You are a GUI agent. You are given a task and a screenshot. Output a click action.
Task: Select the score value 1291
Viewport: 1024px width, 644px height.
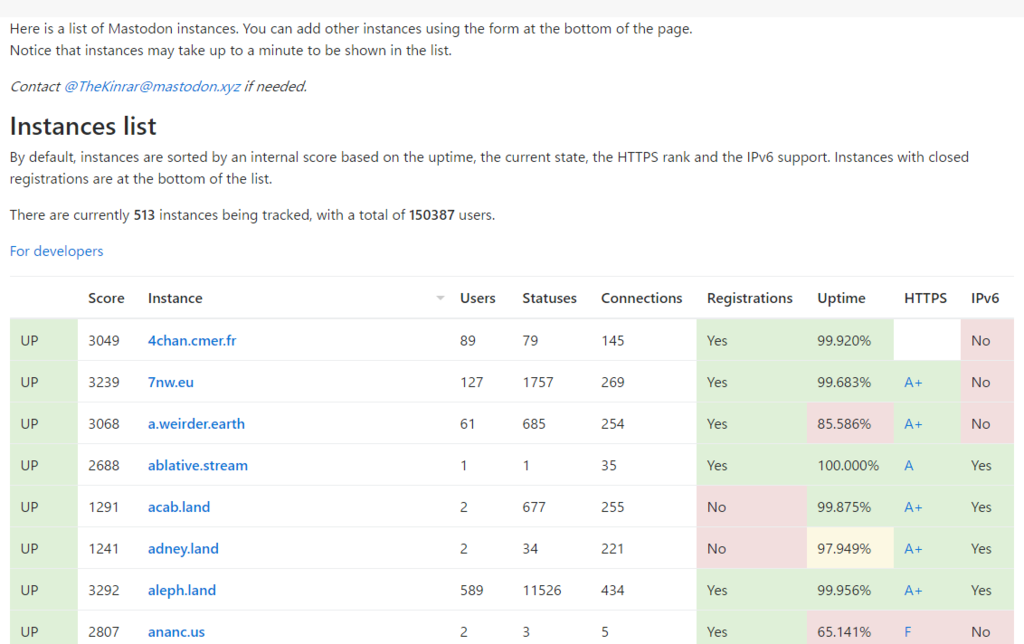(104, 507)
